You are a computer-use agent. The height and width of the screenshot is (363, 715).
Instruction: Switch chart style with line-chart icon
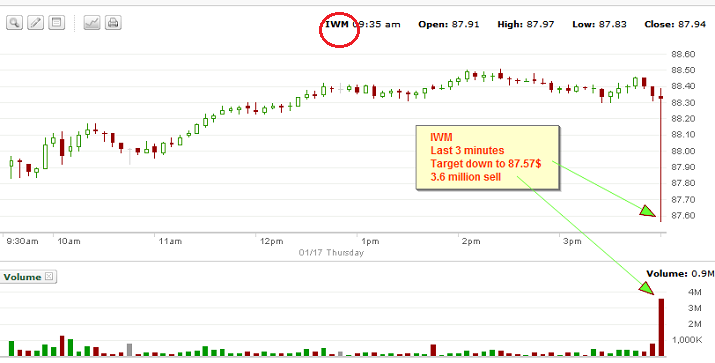pyautogui.click(x=92, y=23)
